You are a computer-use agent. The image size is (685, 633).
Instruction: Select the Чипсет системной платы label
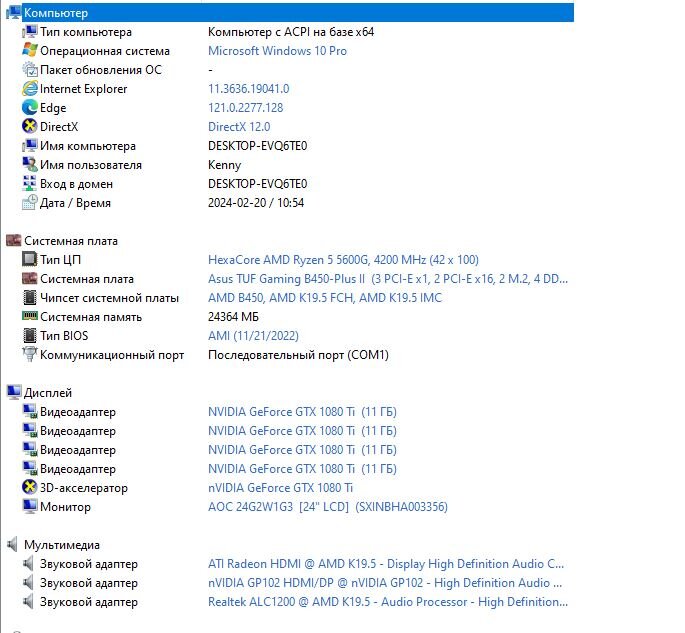coord(110,298)
